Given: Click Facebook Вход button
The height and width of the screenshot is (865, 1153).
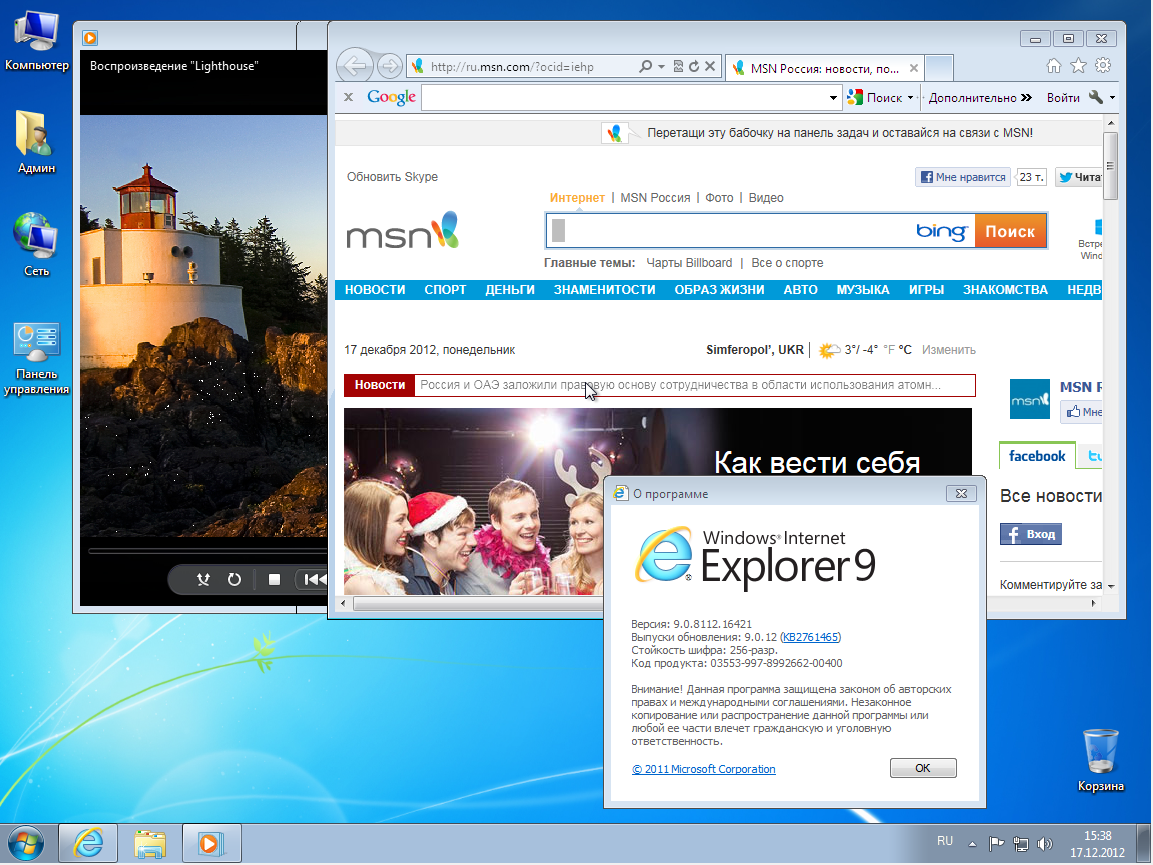Looking at the screenshot, I should 1031,534.
